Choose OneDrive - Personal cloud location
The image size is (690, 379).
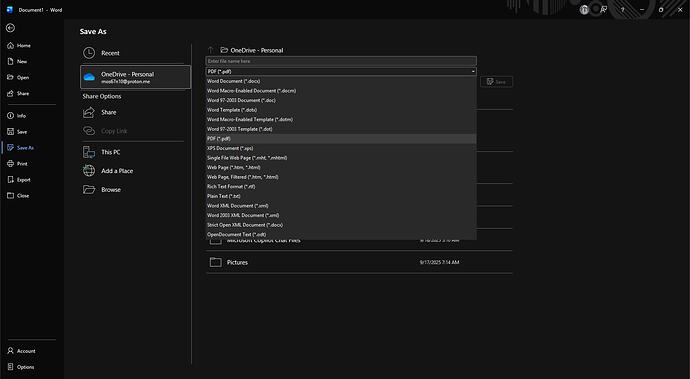136,77
